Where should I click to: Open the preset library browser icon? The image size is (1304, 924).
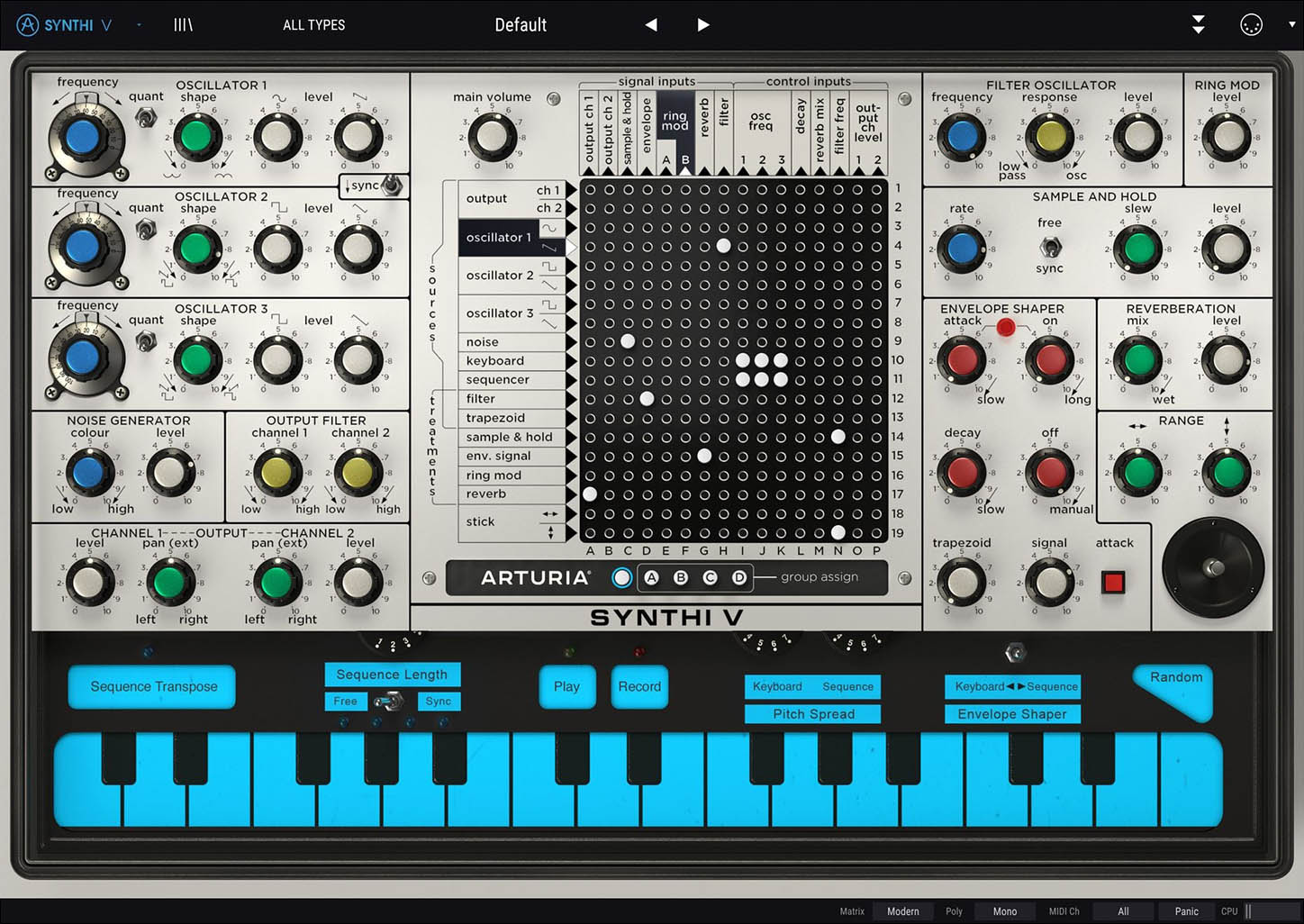click(183, 24)
